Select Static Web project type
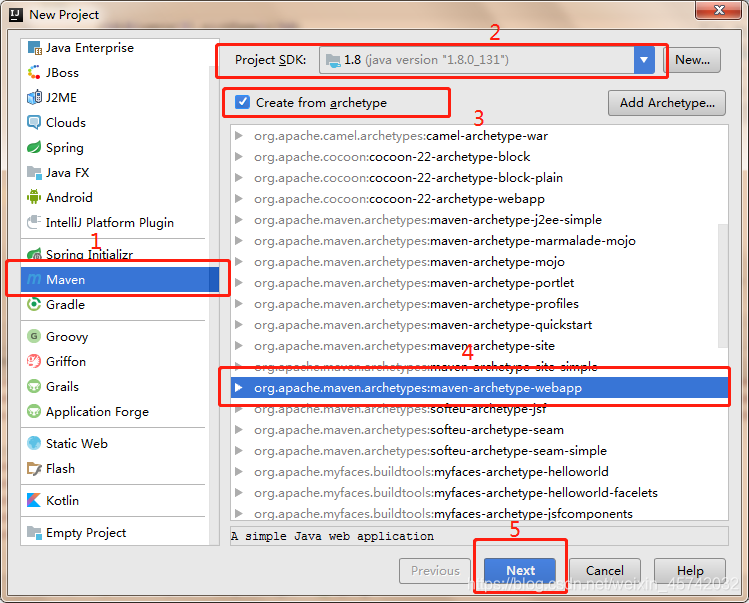Image resolution: width=749 pixels, height=603 pixels. (115, 443)
